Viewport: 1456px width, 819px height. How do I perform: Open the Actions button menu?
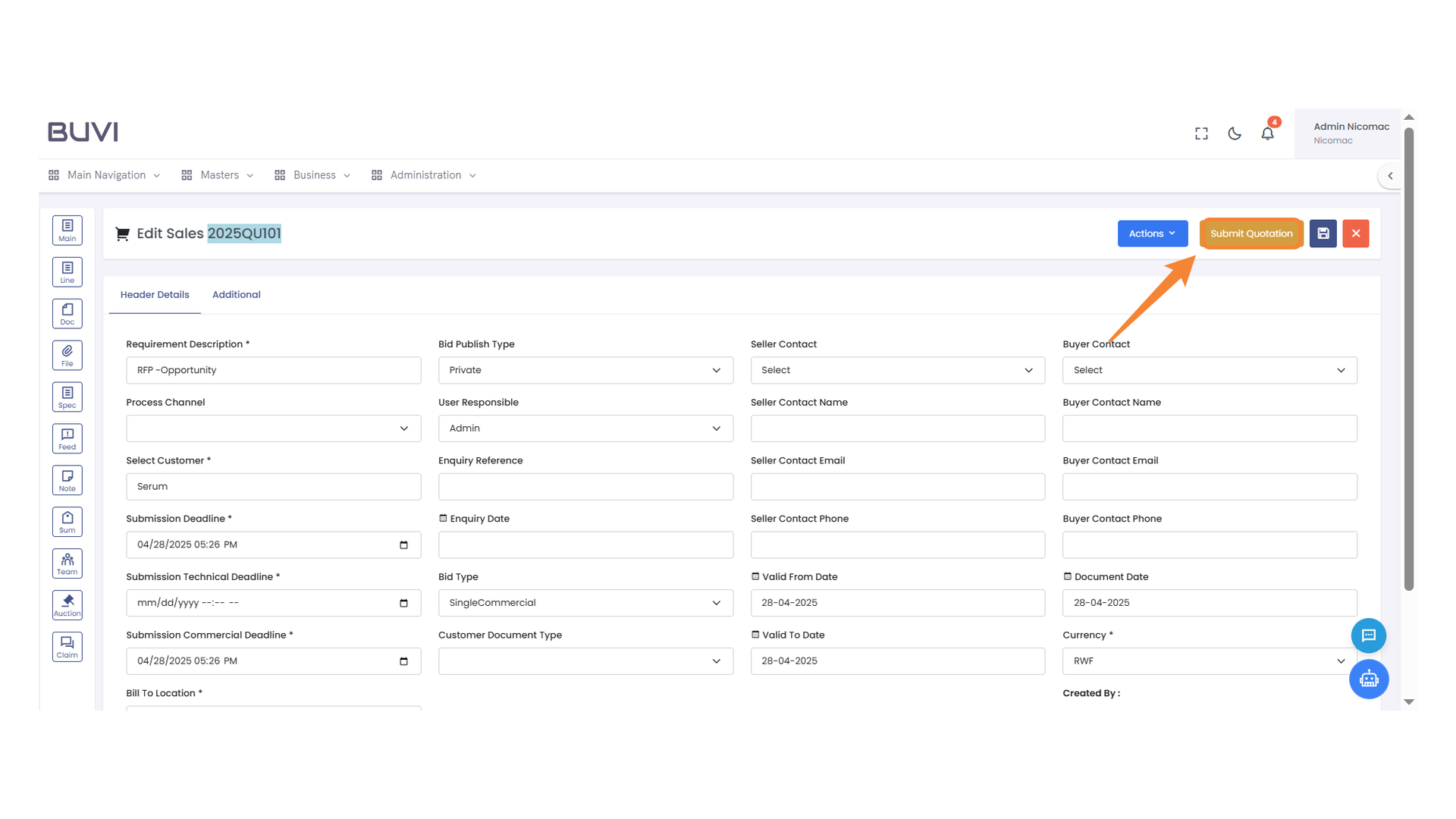(x=1152, y=234)
